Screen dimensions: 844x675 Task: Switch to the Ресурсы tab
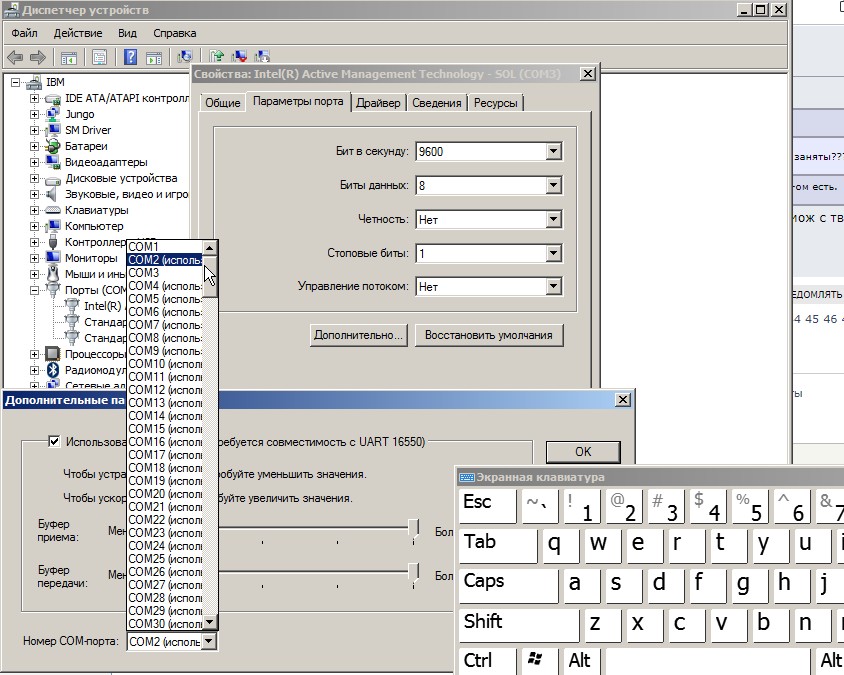[495, 103]
